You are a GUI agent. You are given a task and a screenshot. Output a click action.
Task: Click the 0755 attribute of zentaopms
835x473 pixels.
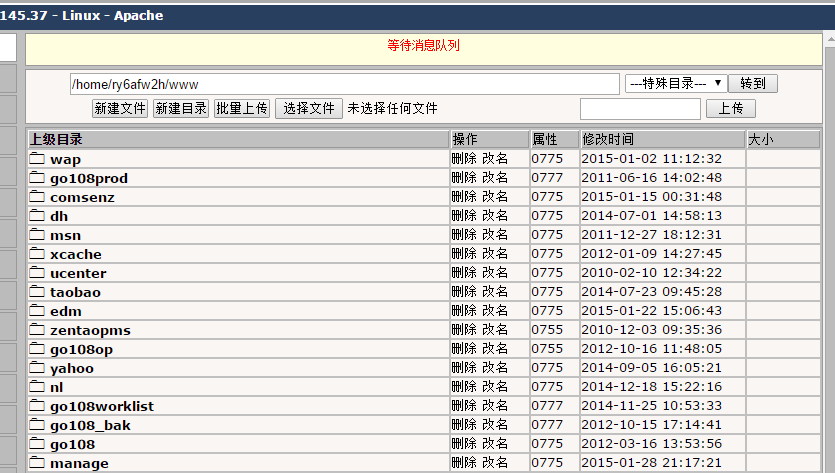pos(547,330)
